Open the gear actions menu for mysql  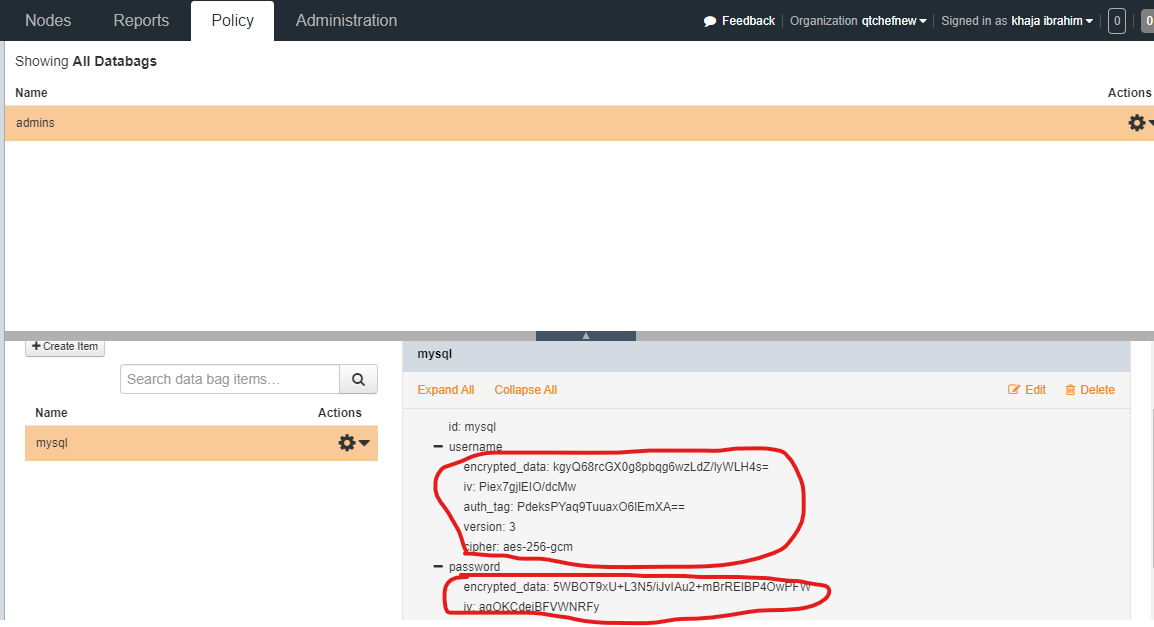(353, 443)
